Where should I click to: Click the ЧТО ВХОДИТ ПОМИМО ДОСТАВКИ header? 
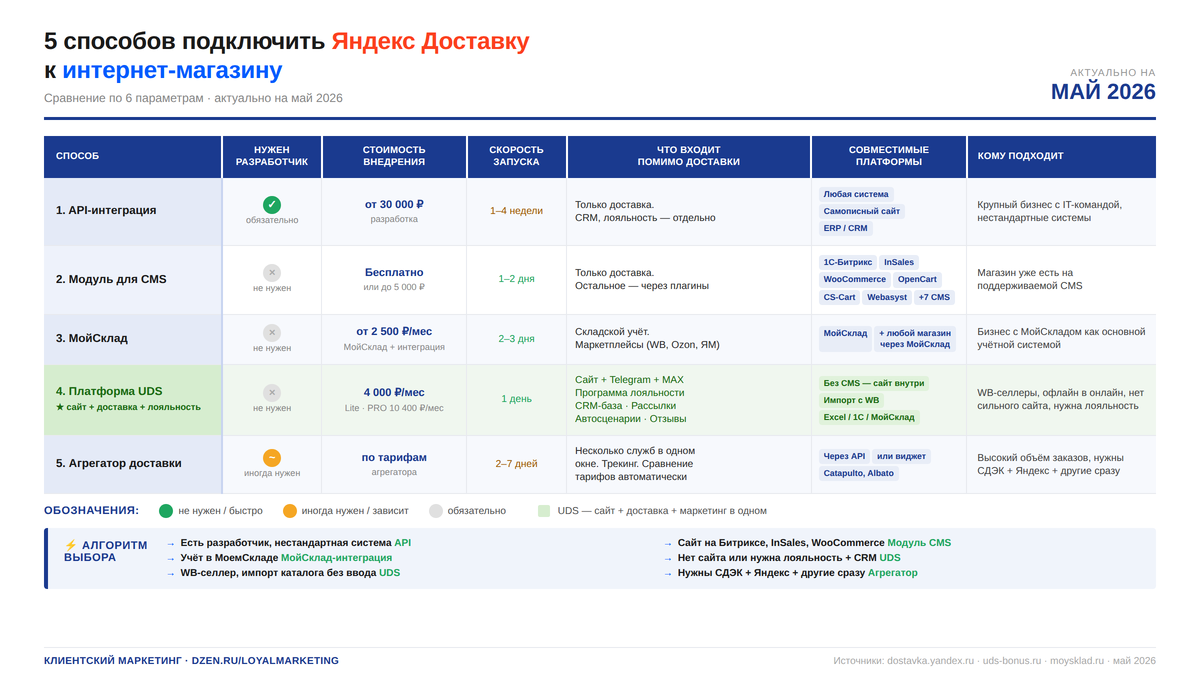coord(689,156)
